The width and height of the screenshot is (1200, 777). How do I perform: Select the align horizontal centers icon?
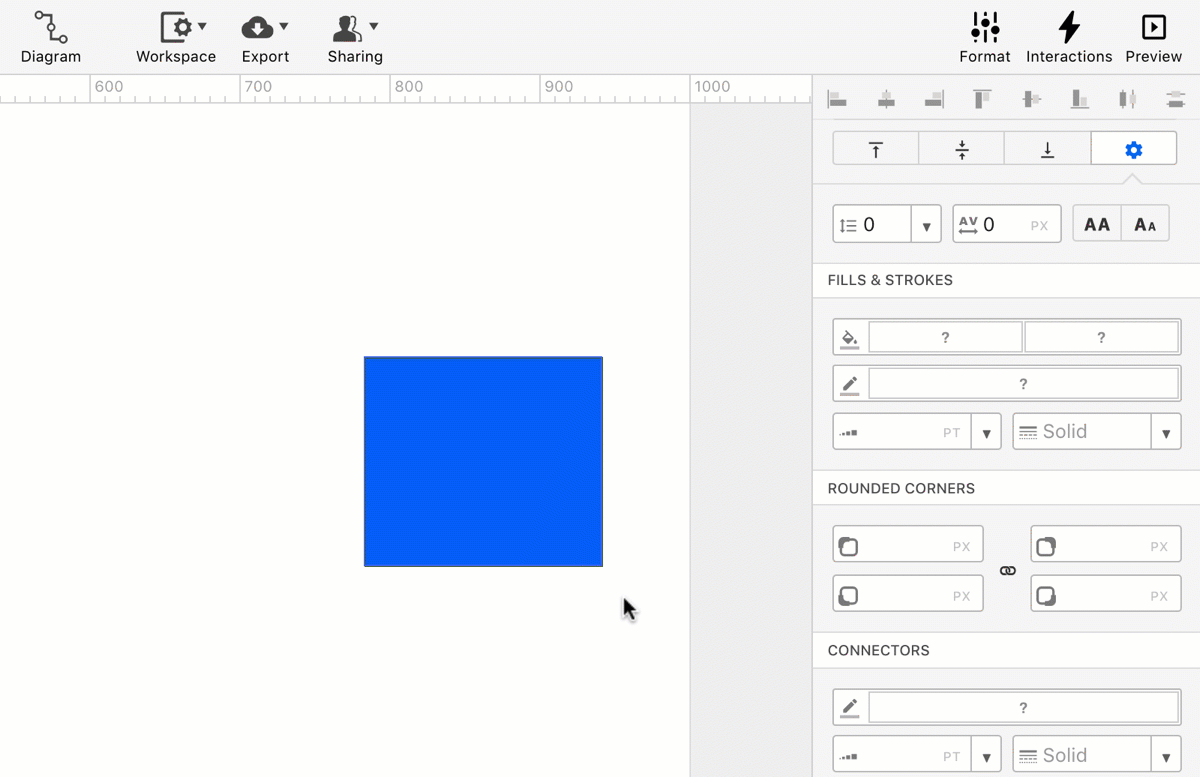click(885, 99)
